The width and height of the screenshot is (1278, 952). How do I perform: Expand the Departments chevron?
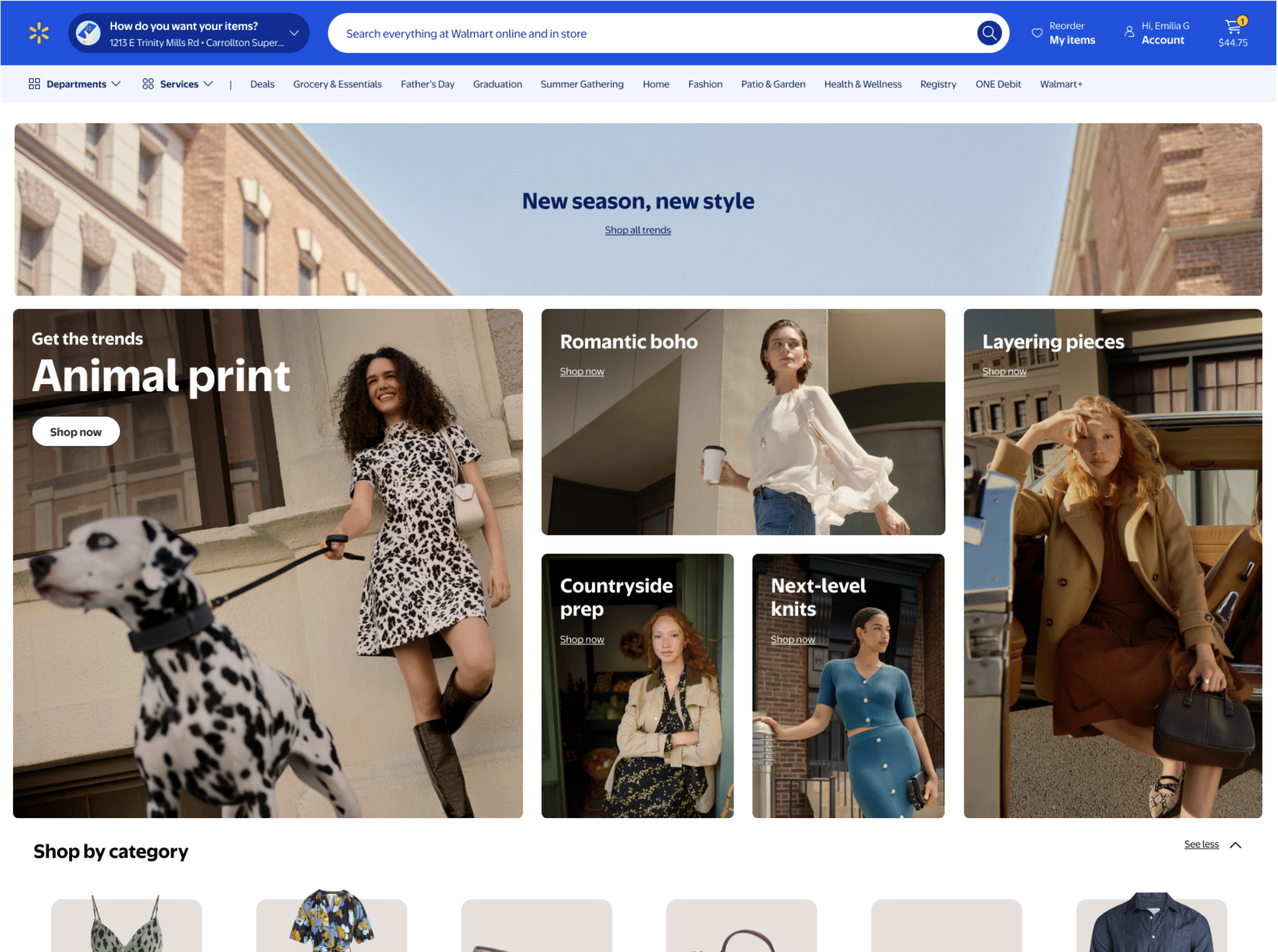pos(117,84)
